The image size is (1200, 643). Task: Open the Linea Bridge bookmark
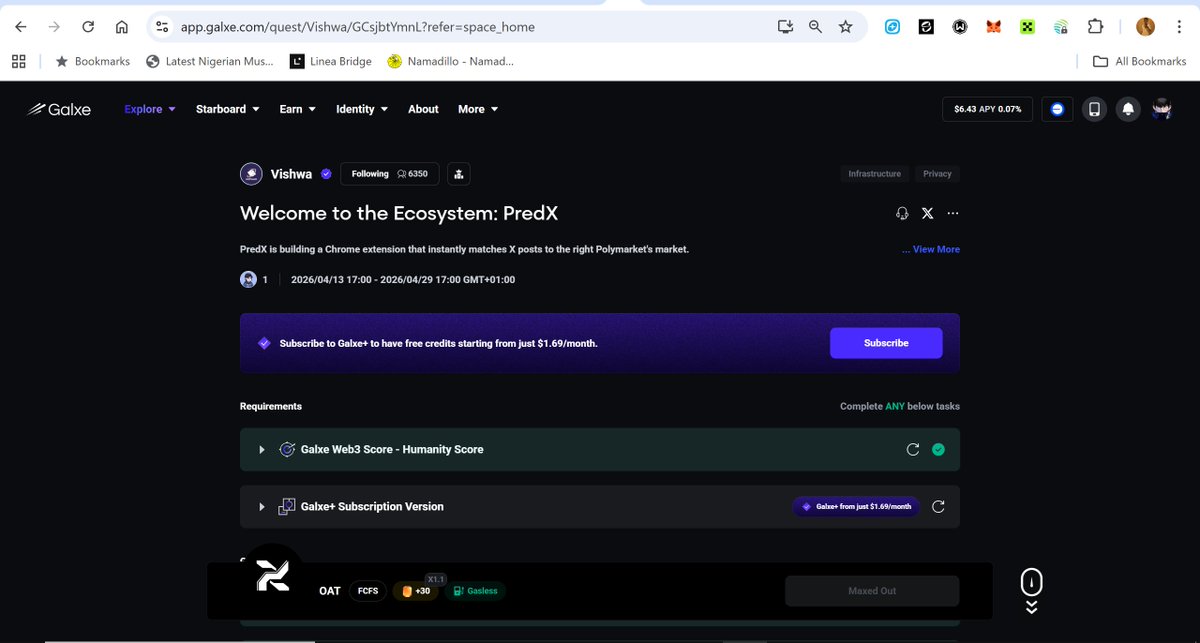click(x=330, y=61)
